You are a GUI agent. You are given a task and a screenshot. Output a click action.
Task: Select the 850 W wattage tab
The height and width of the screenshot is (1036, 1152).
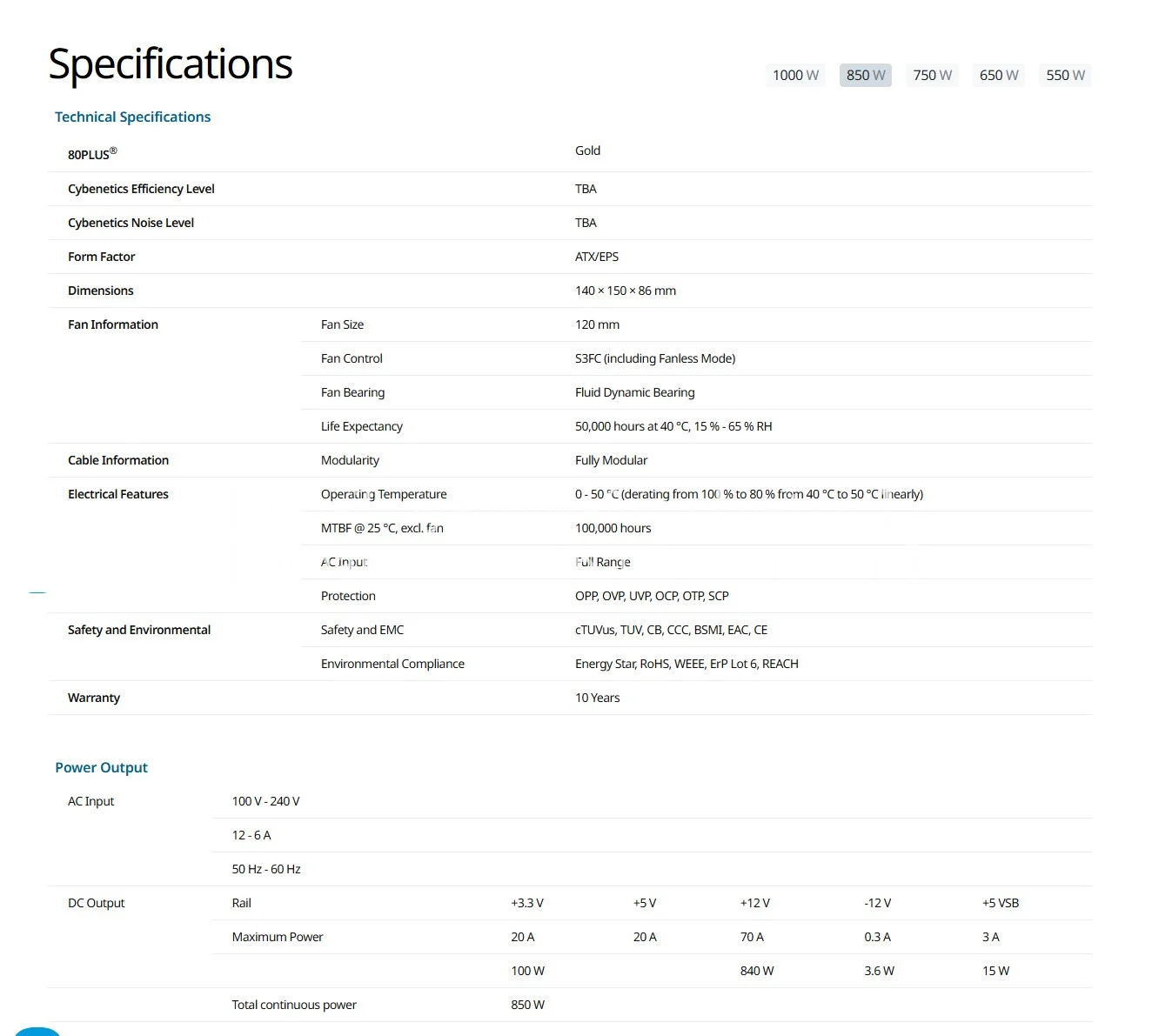coord(866,76)
